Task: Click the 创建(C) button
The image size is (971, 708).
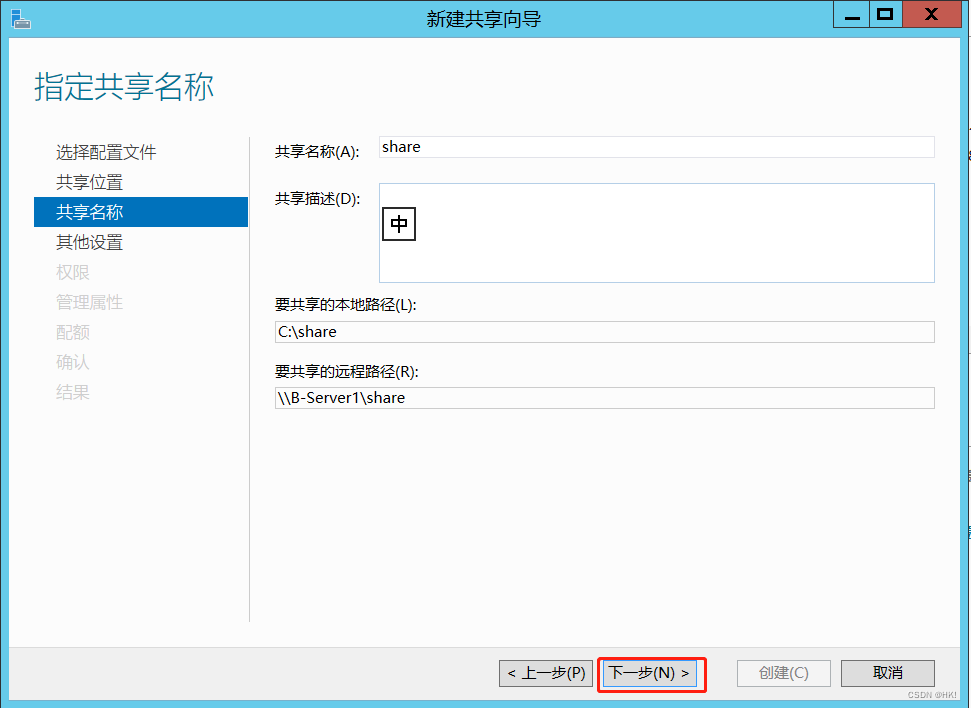Action: 783,673
